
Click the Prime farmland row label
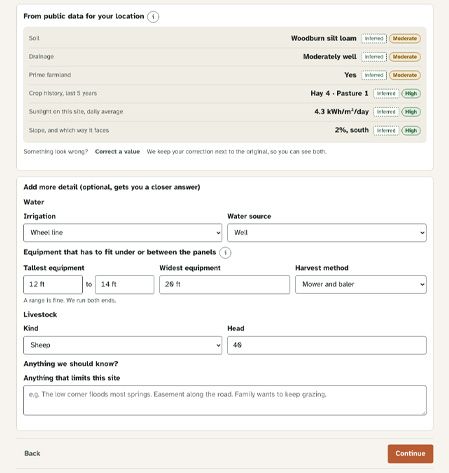point(50,75)
